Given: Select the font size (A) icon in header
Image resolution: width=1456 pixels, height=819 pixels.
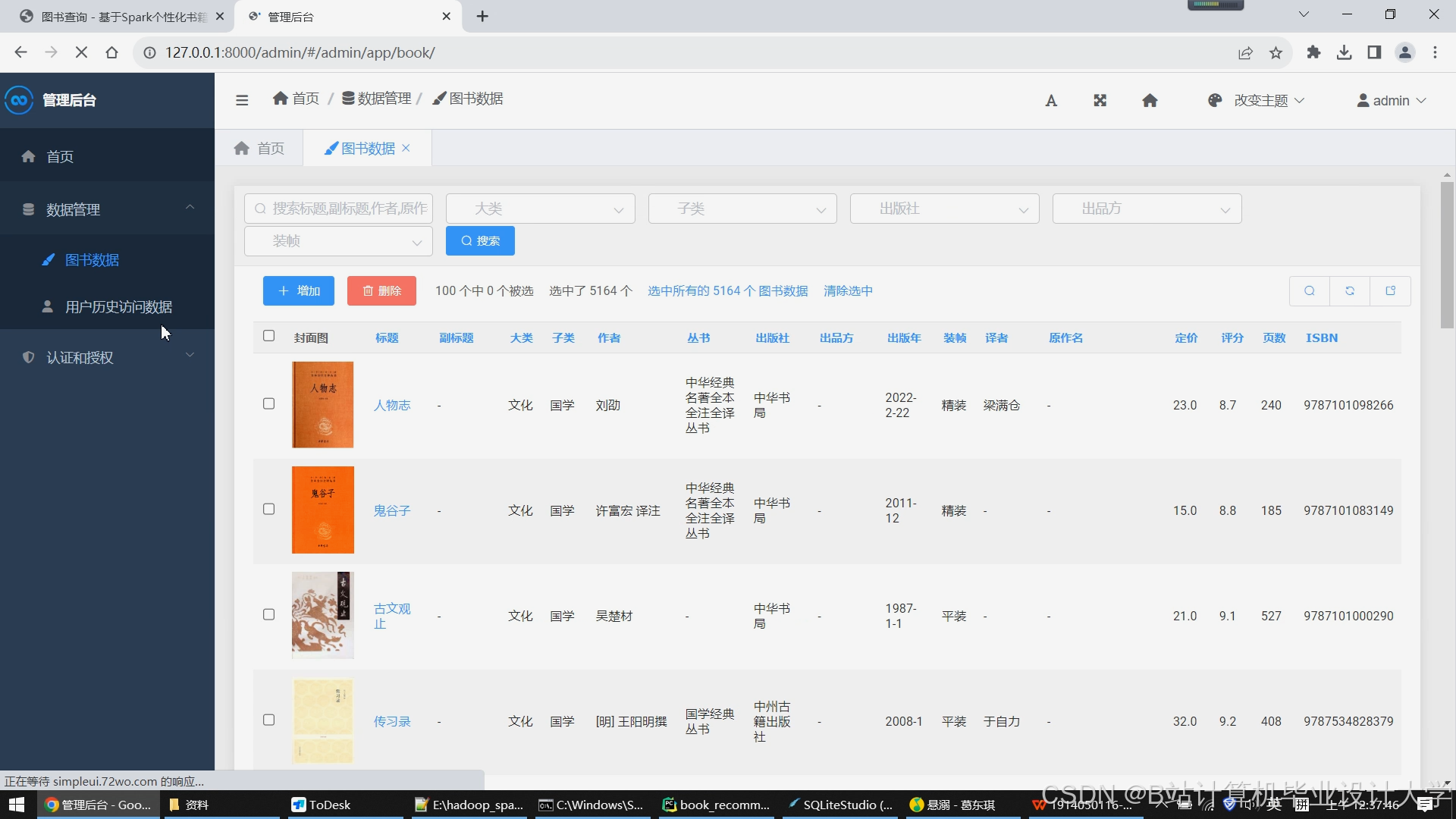Looking at the screenshot, I should (x=1051, y=99).
